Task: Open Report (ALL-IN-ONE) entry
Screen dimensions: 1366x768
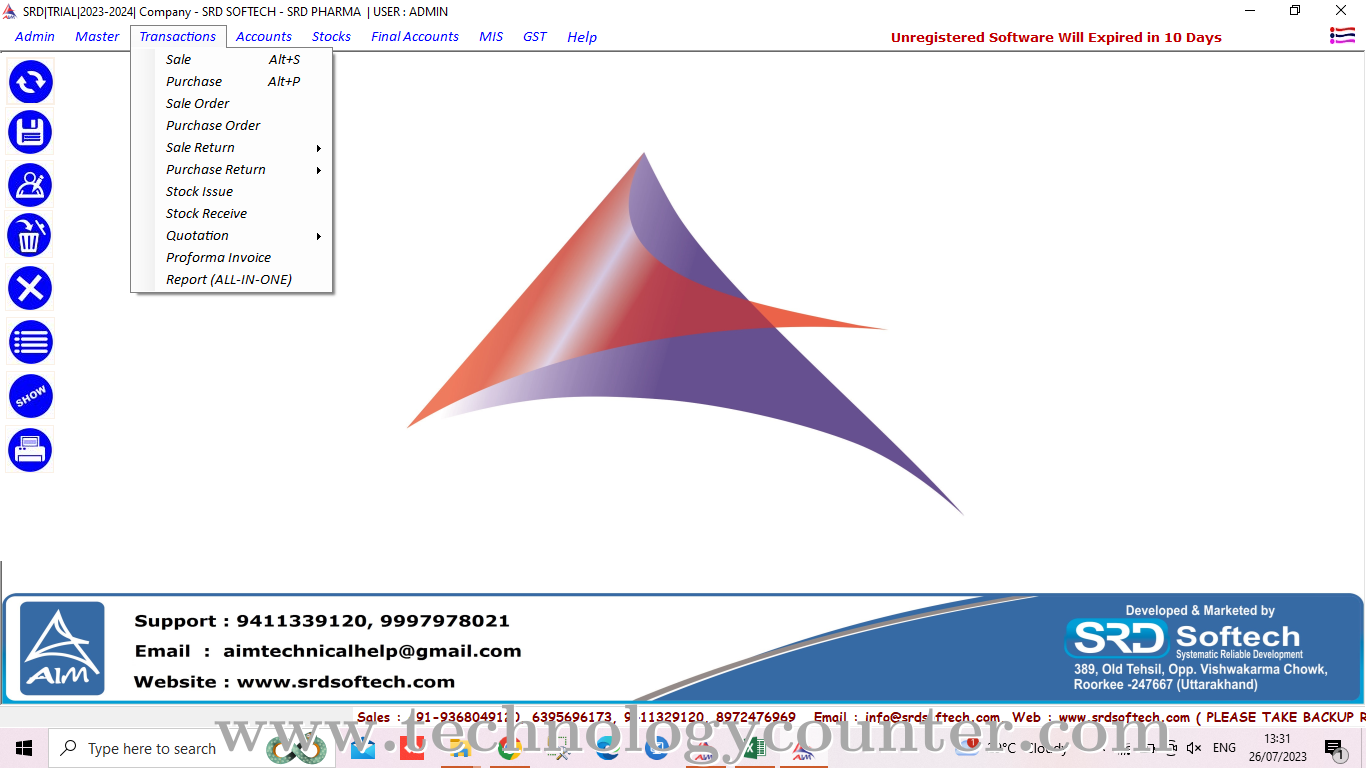Action: pos(232,280)
